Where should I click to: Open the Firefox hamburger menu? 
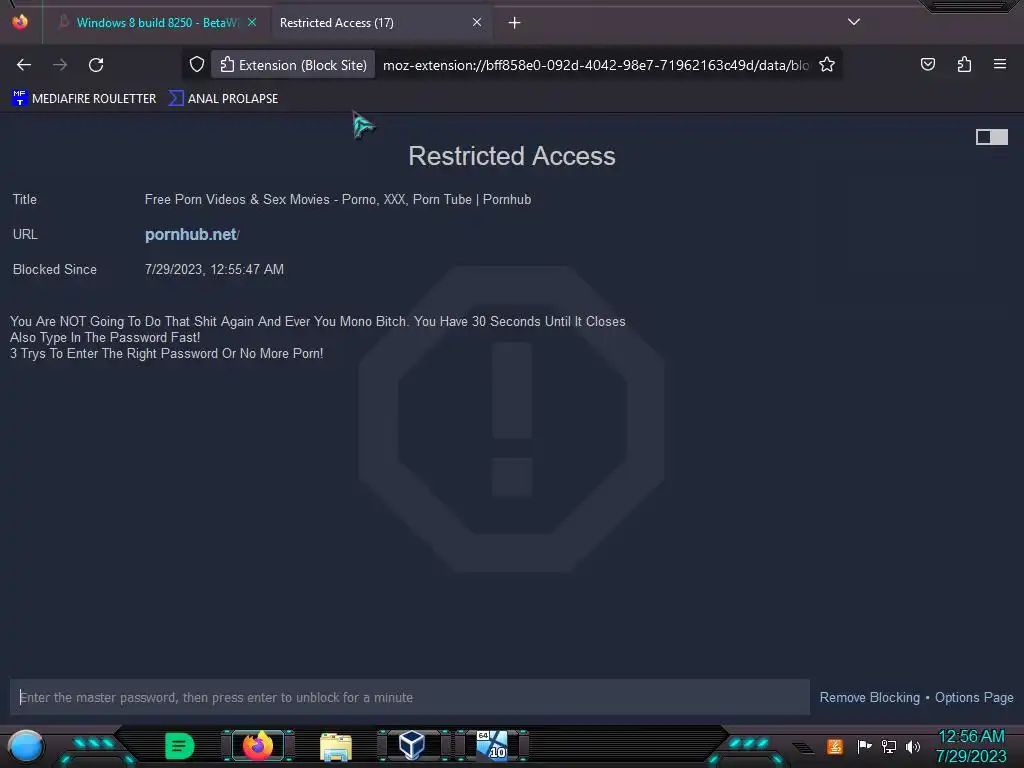pos(999,64)
